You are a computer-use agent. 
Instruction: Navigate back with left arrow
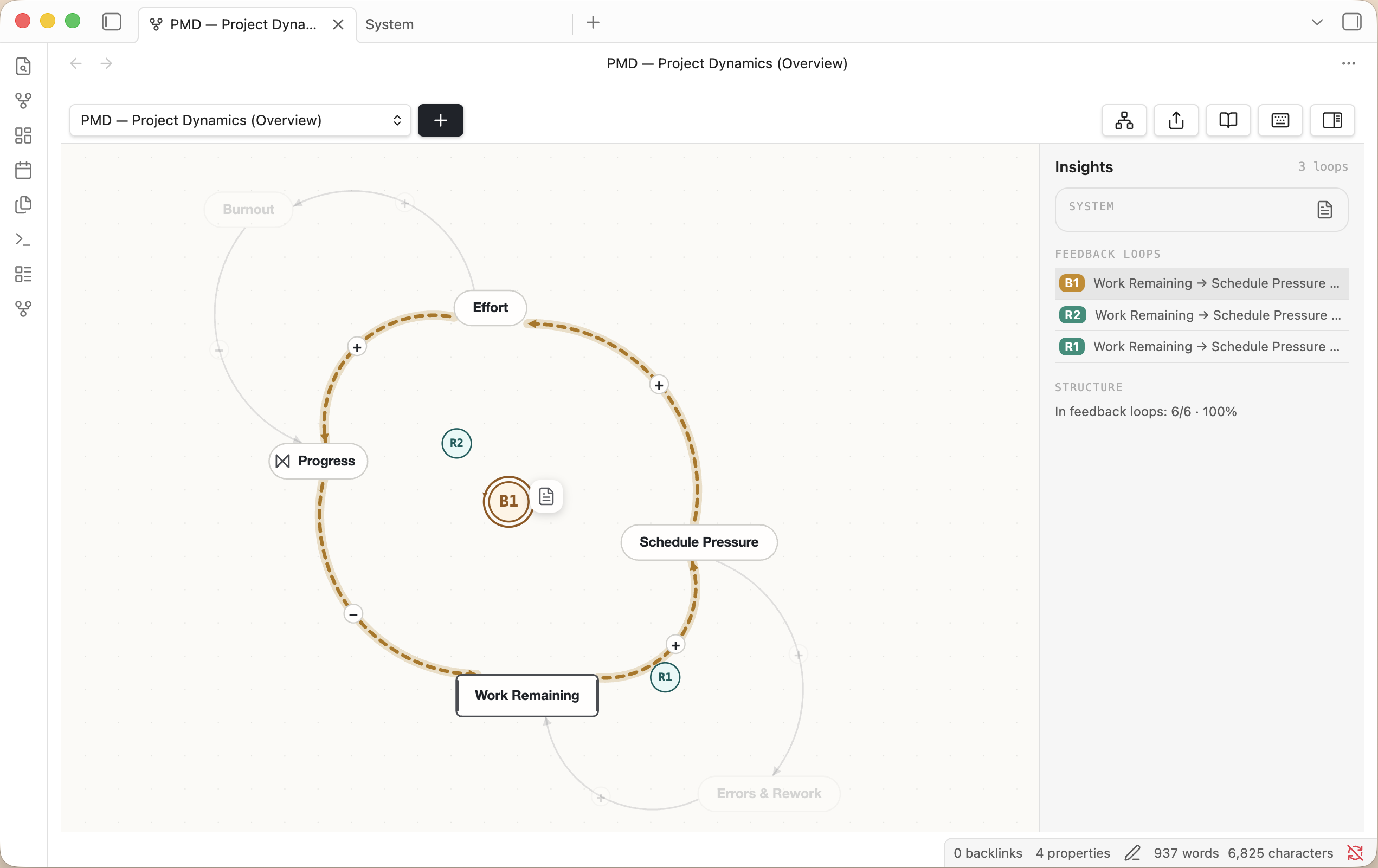75,63
